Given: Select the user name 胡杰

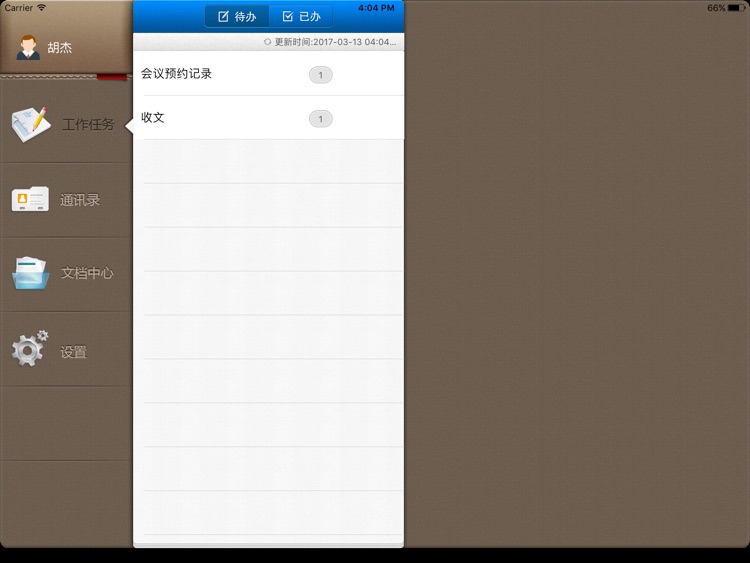Looking at the screenshot, I should pyautogui.click(x=59, y=47).
